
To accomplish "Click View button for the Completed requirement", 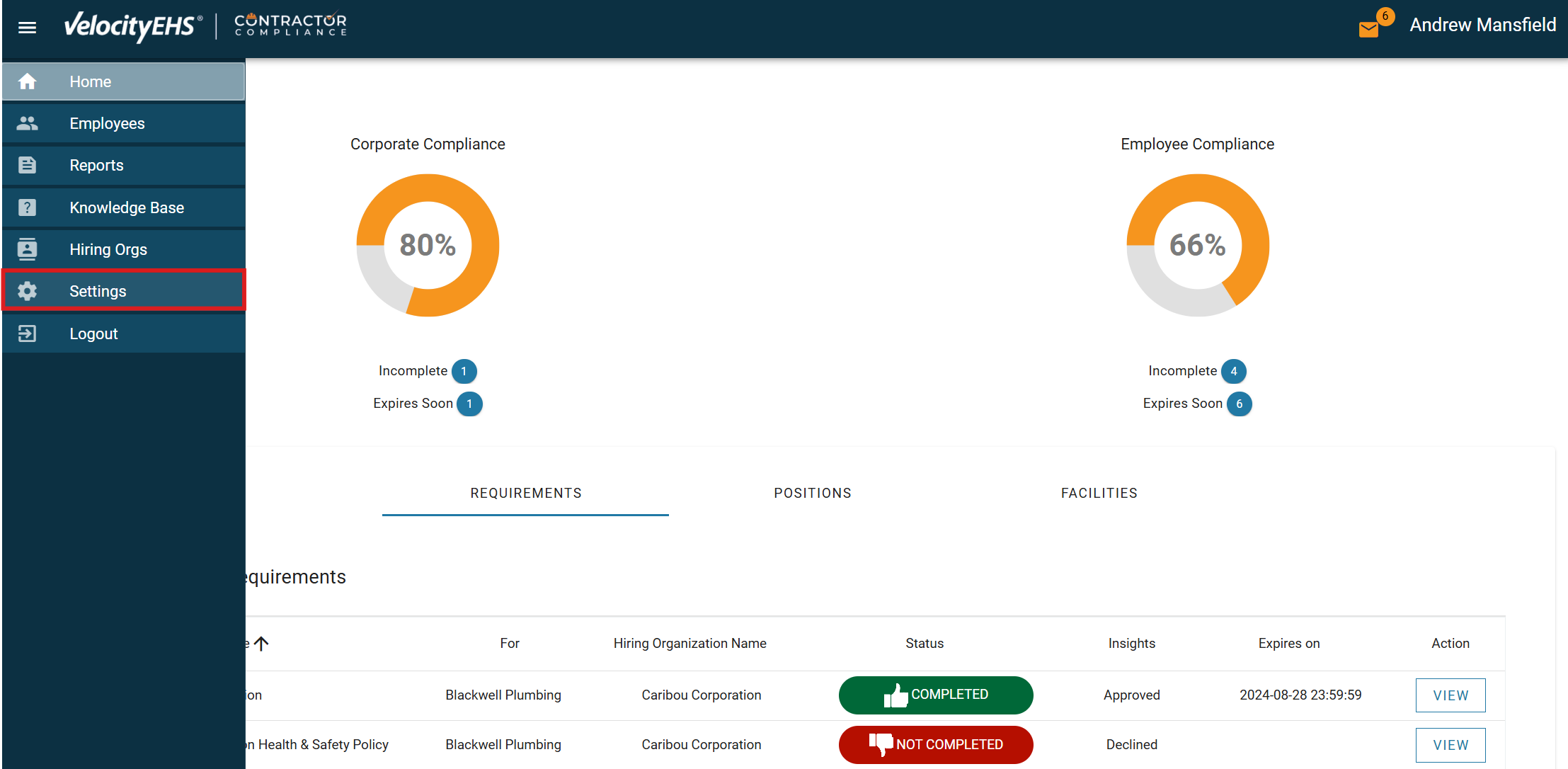I will 1450,695.
